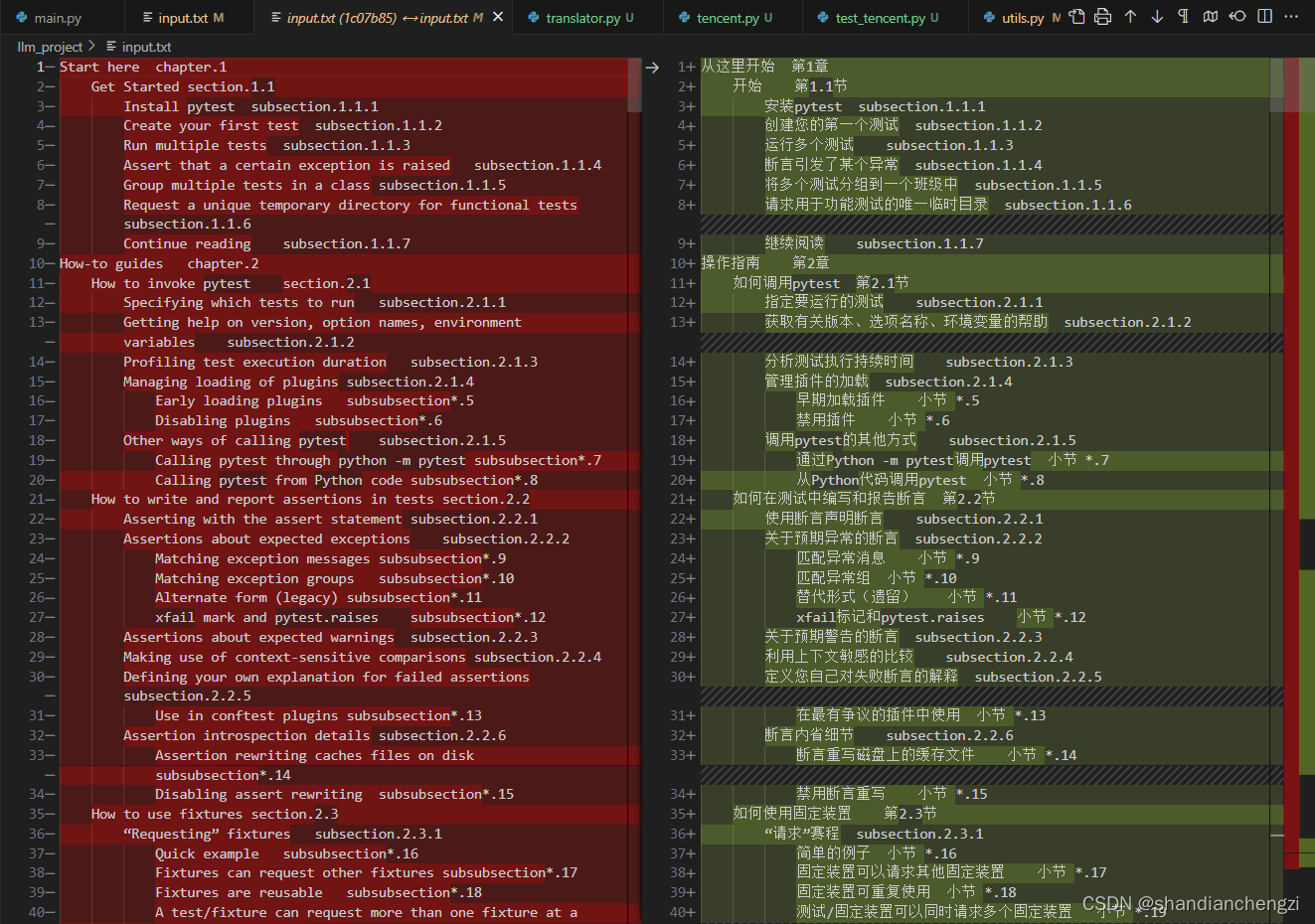The width and height of the screenshot is (1315, 924).
Task: Click "Install pytest subsection.1.1.1" in left pane
Action: (x=250, y=106)
